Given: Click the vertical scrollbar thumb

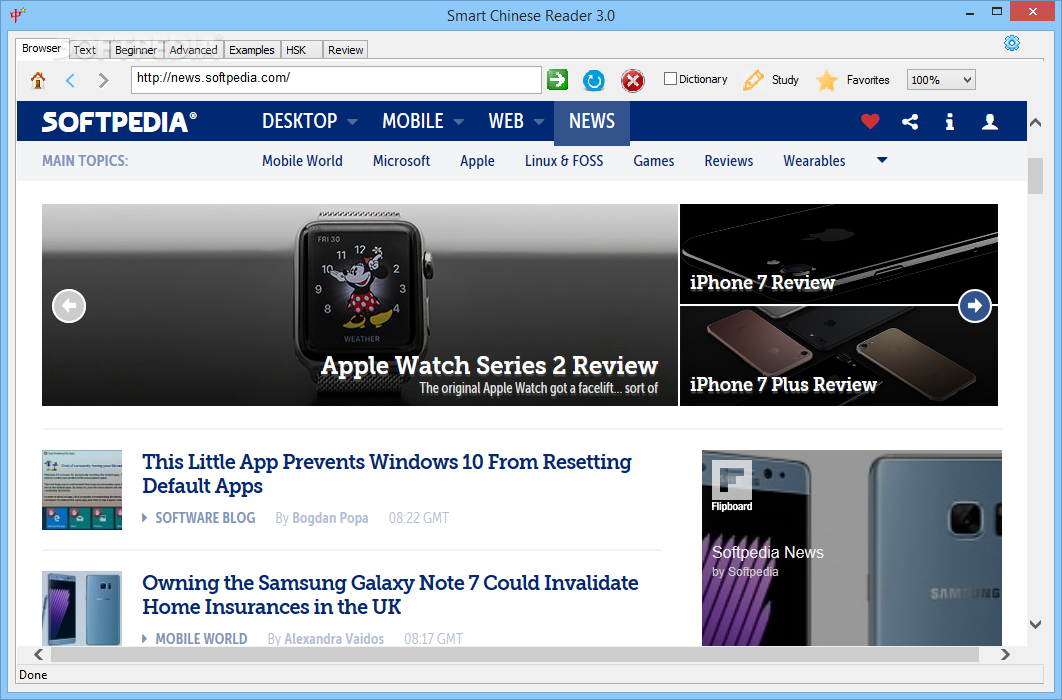Looking at the screenshot, I should [x=1035, y=176].
